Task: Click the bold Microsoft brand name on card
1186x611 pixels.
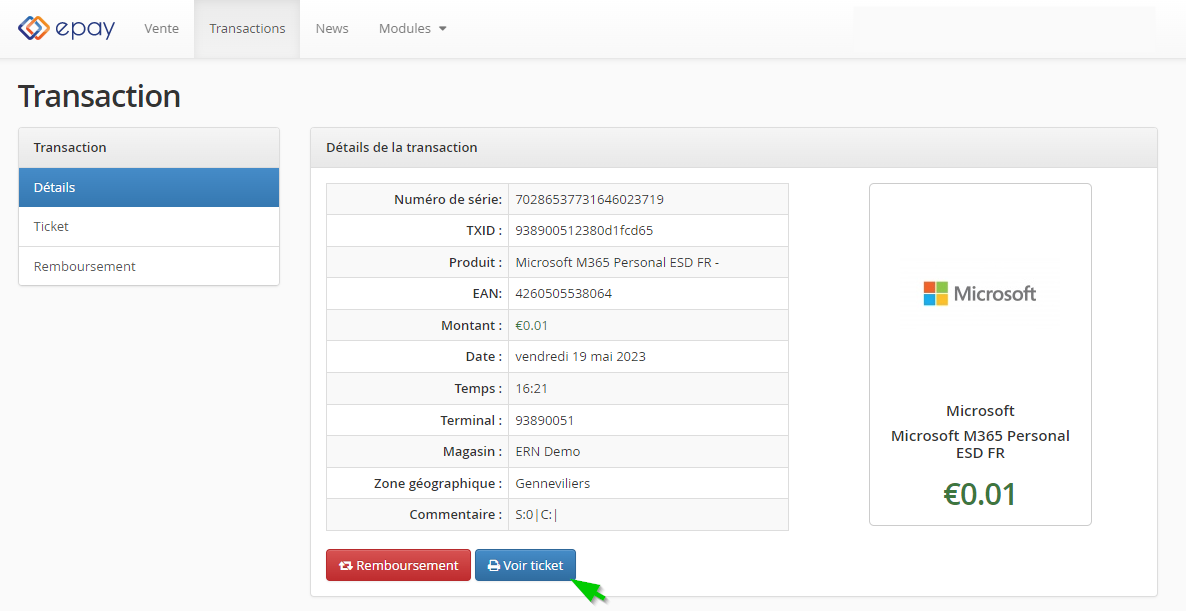Action: 980,411
